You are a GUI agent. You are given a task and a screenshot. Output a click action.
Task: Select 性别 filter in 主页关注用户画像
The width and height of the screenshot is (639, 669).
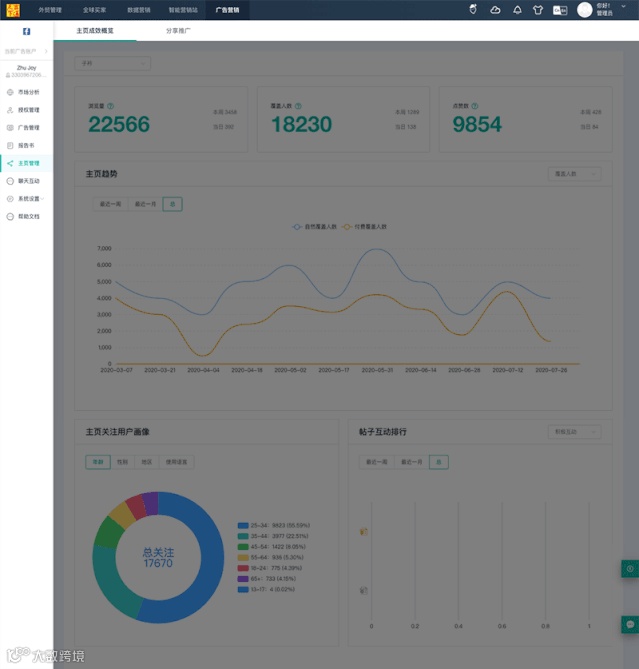pos(122,462)
